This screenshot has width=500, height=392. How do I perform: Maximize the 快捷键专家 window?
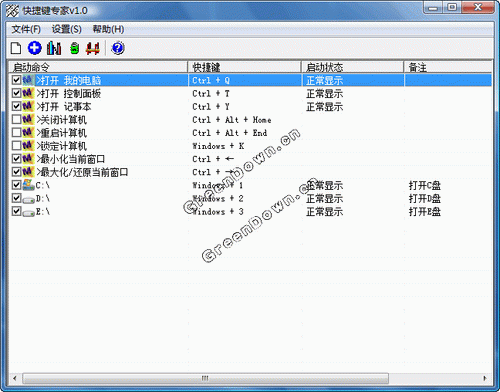452,8
